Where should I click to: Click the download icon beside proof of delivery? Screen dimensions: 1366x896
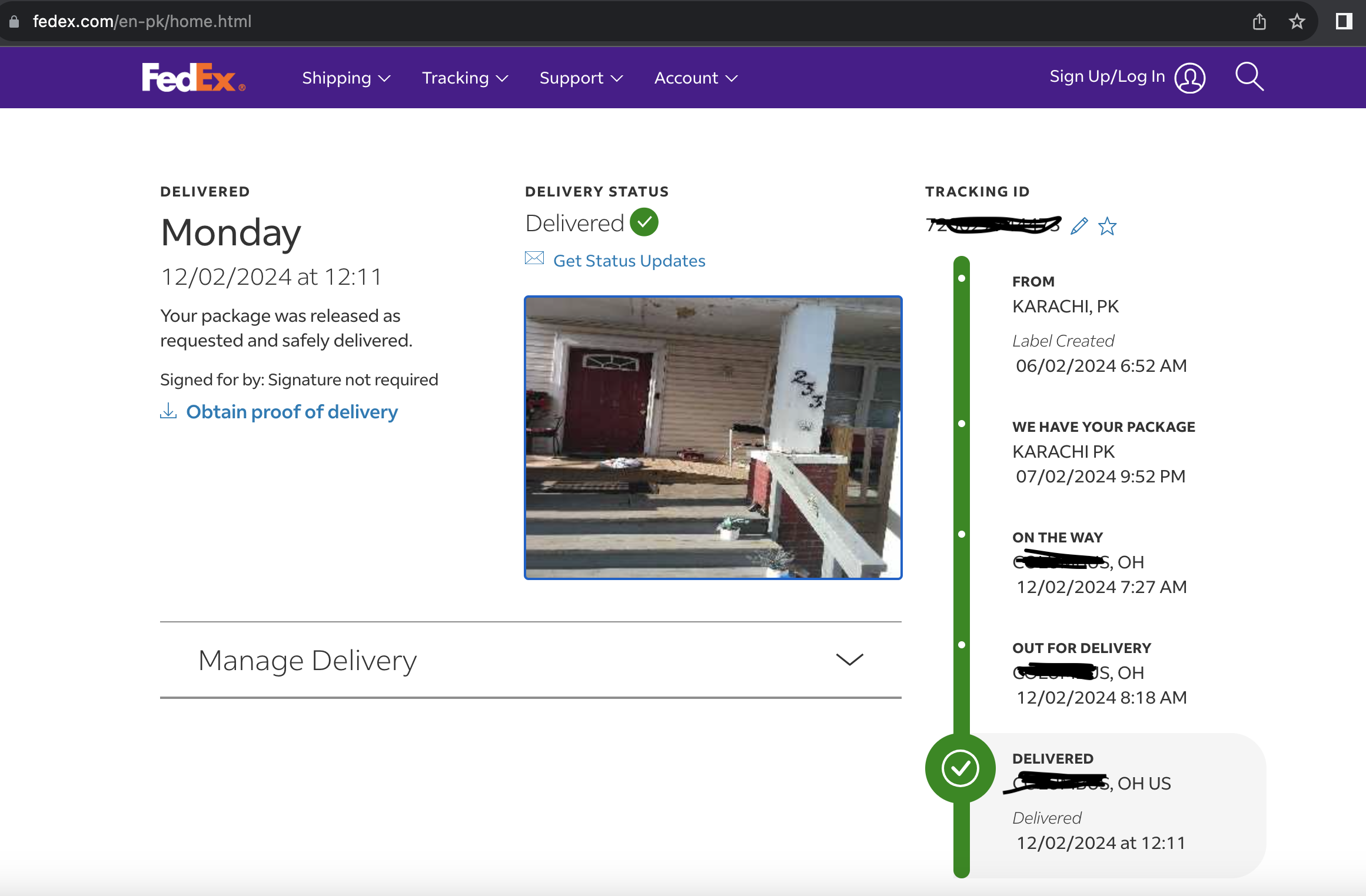pos(168,411)
